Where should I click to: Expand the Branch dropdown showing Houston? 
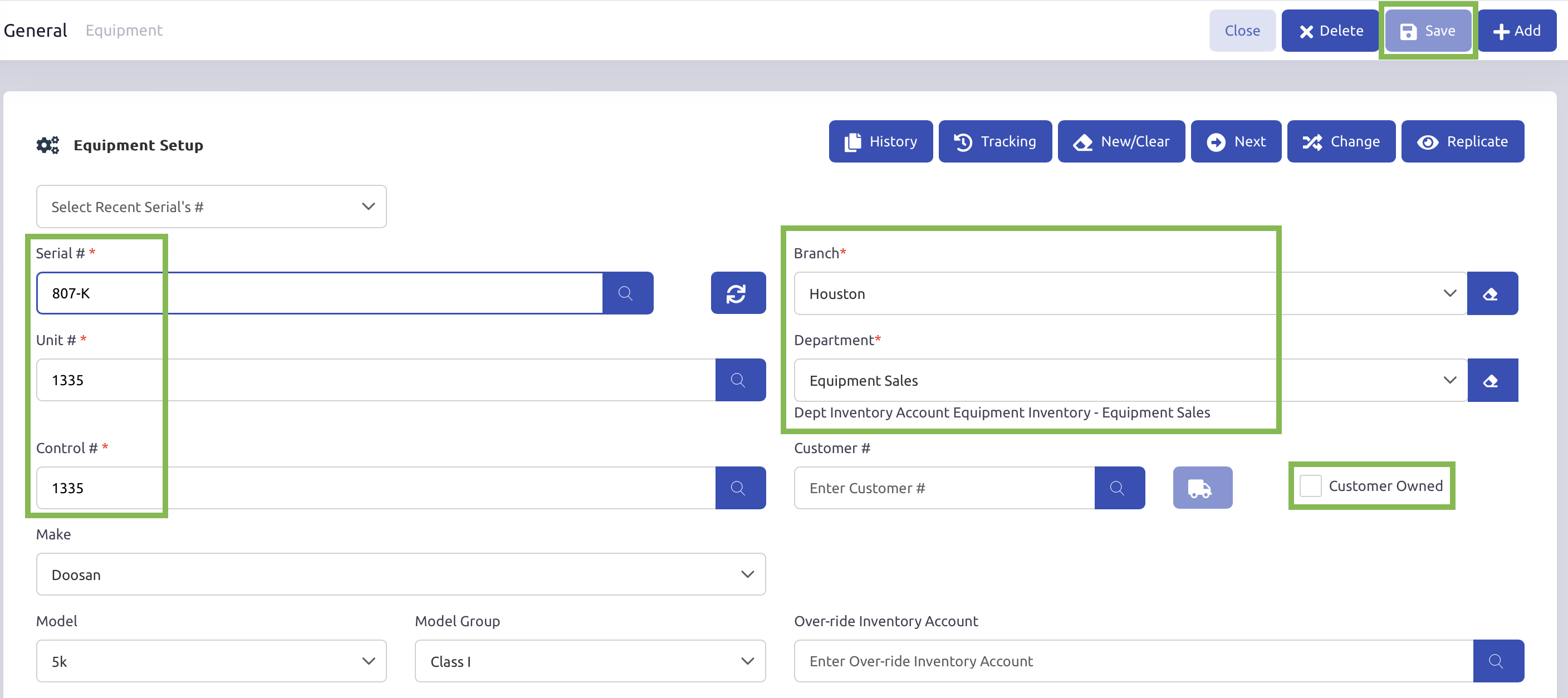1130,294
